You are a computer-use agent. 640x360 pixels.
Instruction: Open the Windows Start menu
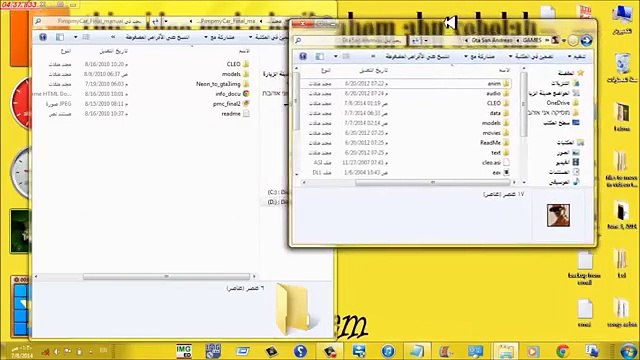tap(628, 351)
